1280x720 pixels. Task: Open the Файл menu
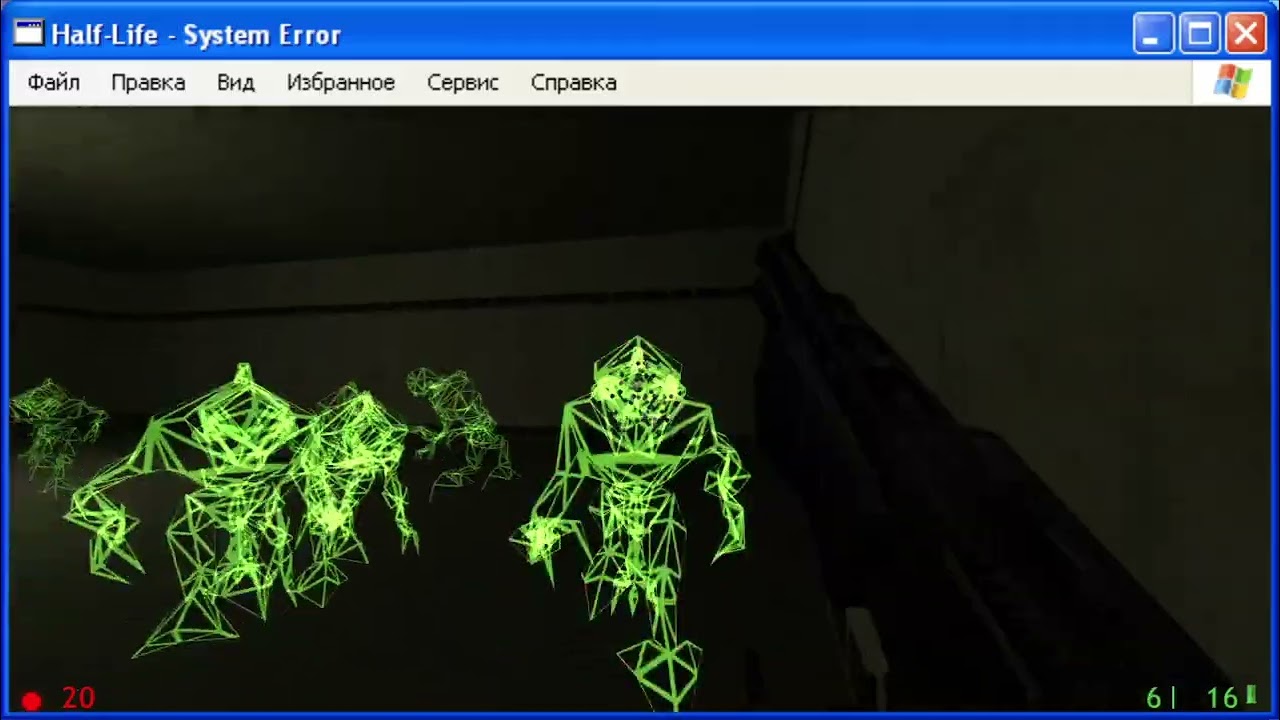tap(54, 83)
